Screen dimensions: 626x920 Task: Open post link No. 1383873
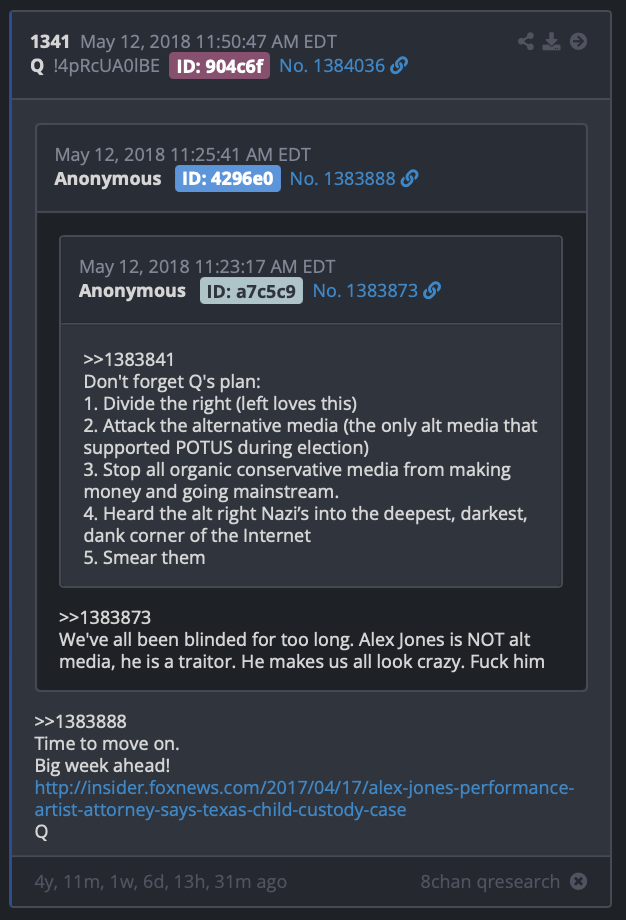click(x=365, y=290)
